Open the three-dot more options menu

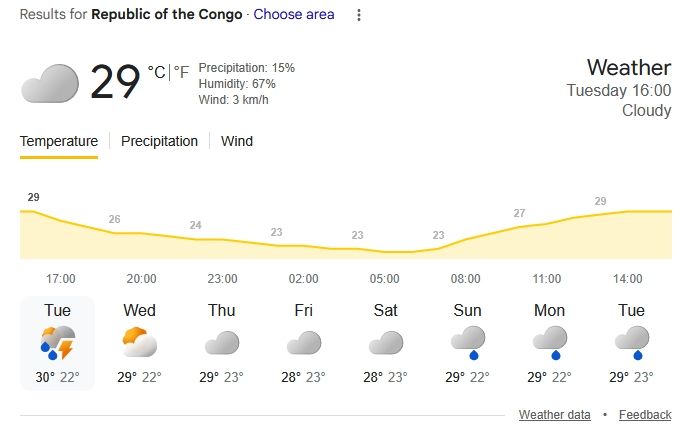(x=360, y=15)
